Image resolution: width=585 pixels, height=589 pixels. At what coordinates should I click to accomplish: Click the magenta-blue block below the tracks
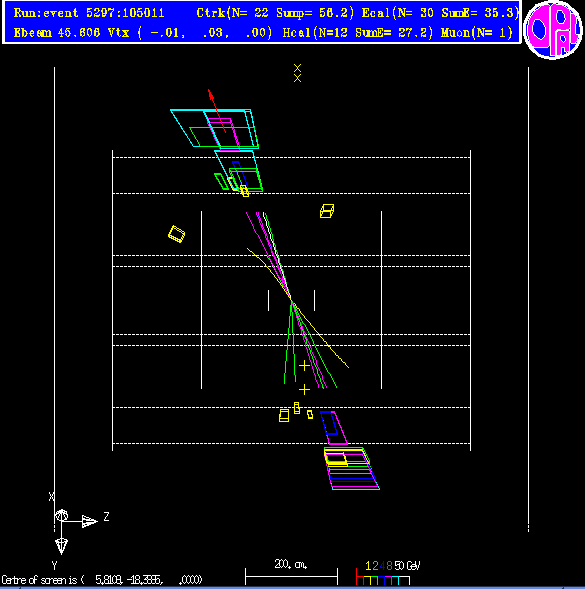click(x=334, y=428)
